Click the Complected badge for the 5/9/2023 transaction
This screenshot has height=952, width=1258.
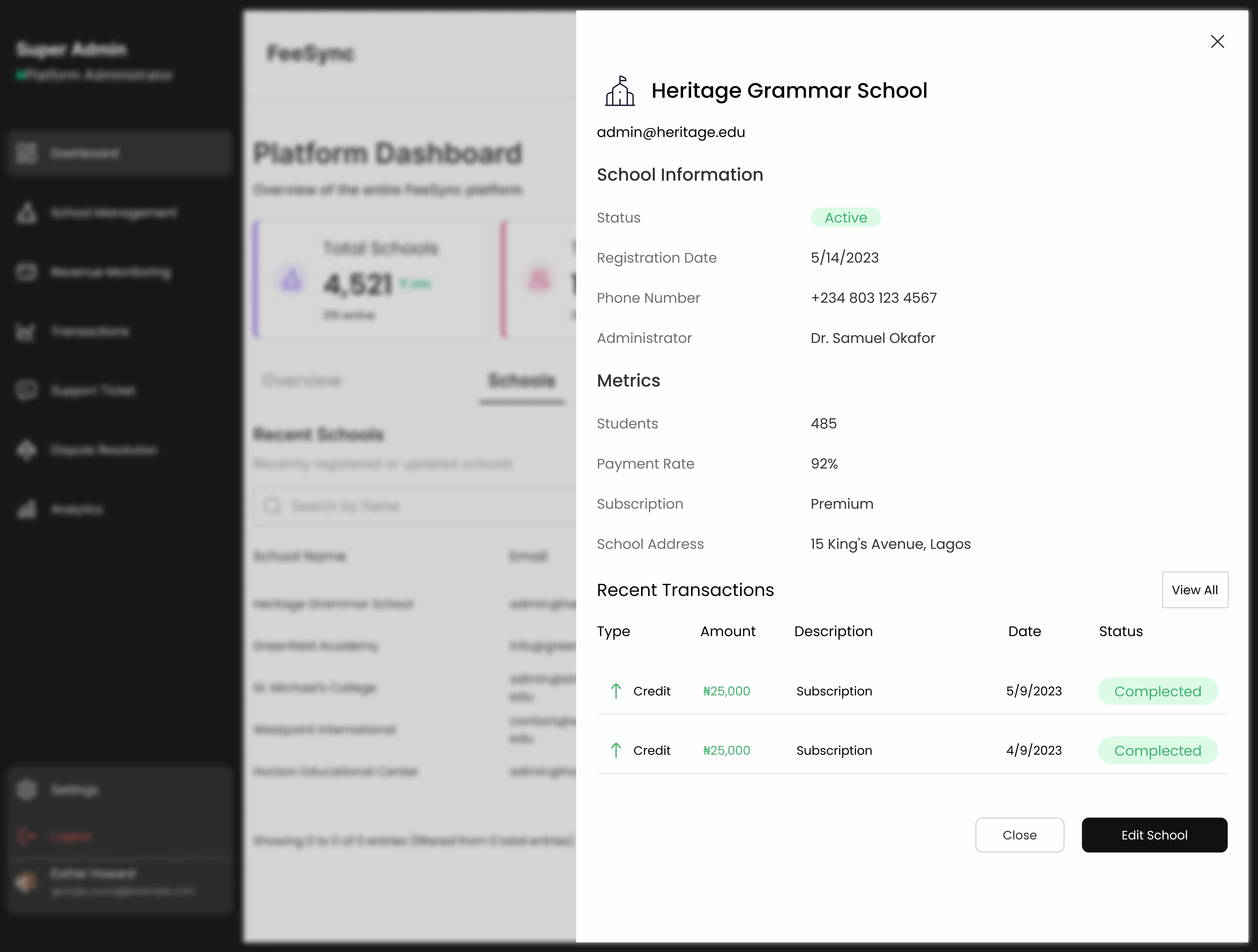click(1157, 691)
